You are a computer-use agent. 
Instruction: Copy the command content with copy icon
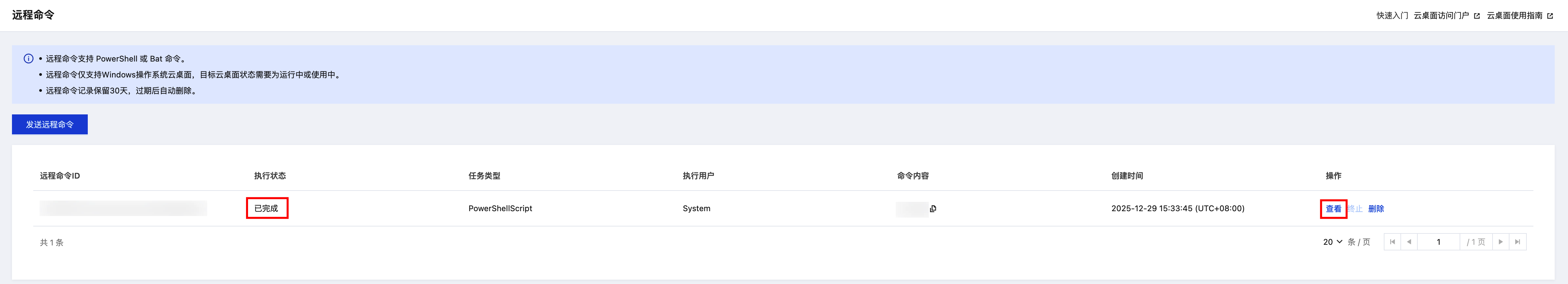pos(933,209)
